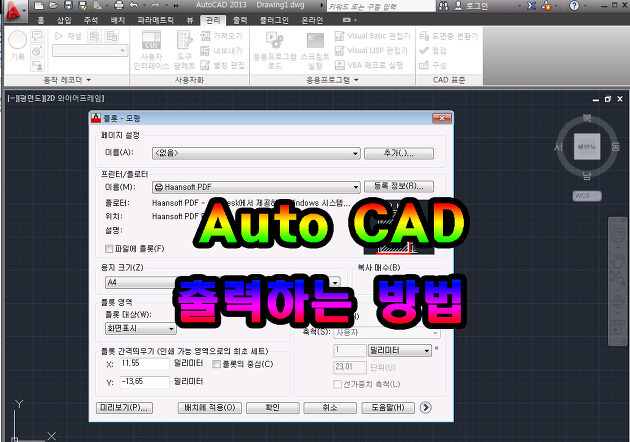Click the 배치에 적용(O) button

210,408
